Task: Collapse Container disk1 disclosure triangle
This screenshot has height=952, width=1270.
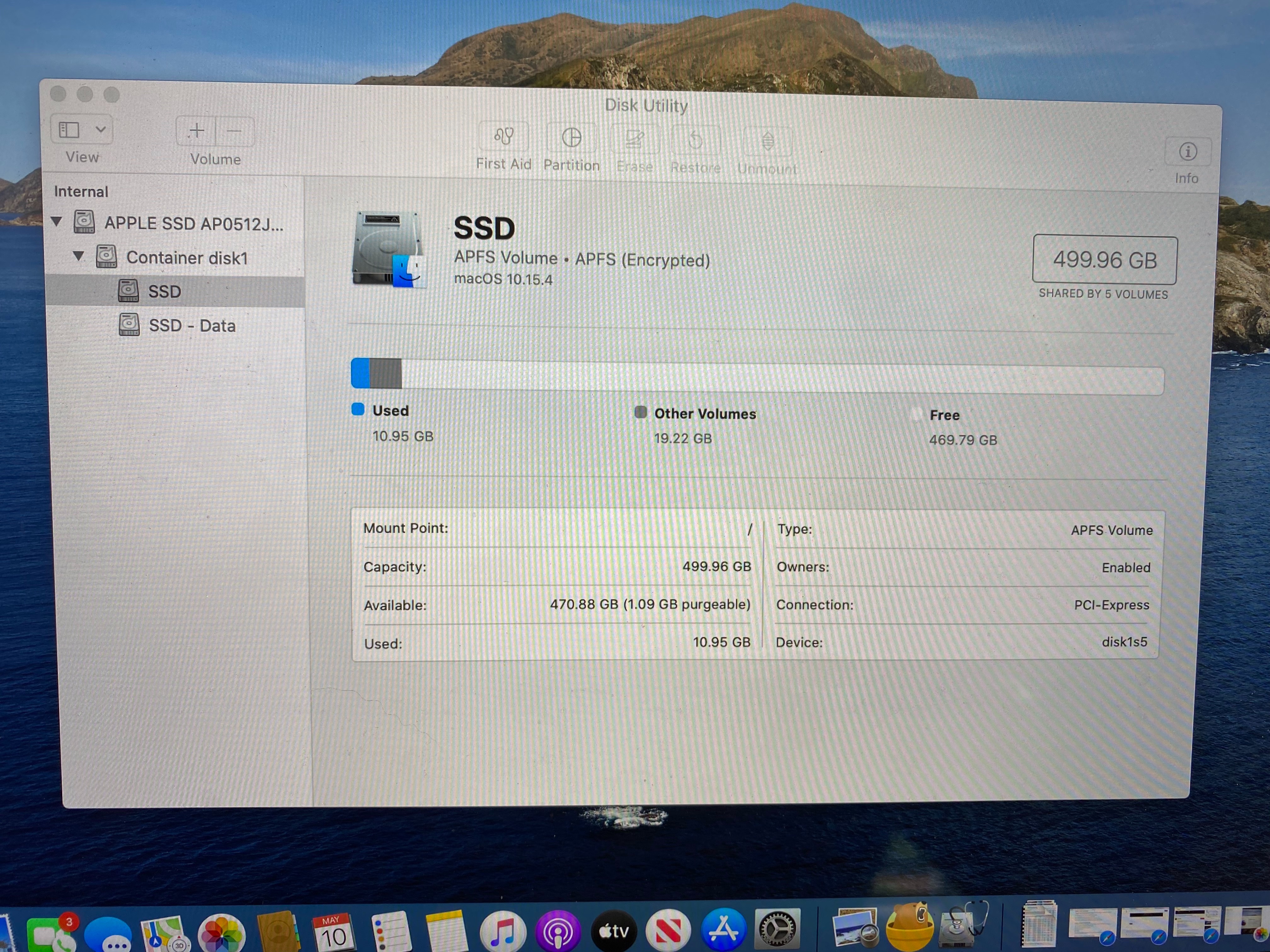Action: pyautogui.click(x=79, y=256)
